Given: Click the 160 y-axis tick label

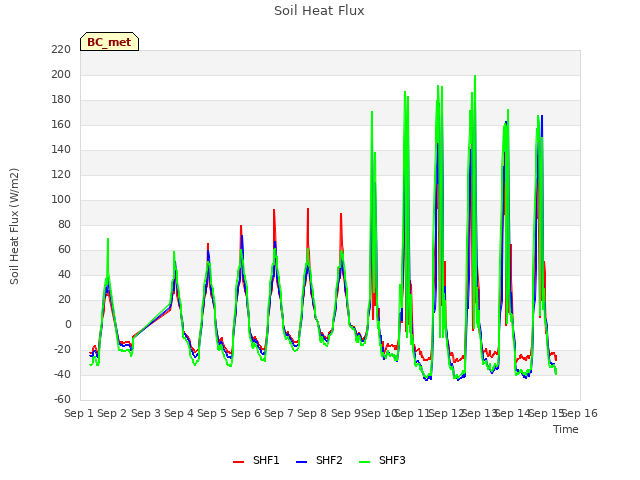Looking at the screenshot, I should [61, 124].
